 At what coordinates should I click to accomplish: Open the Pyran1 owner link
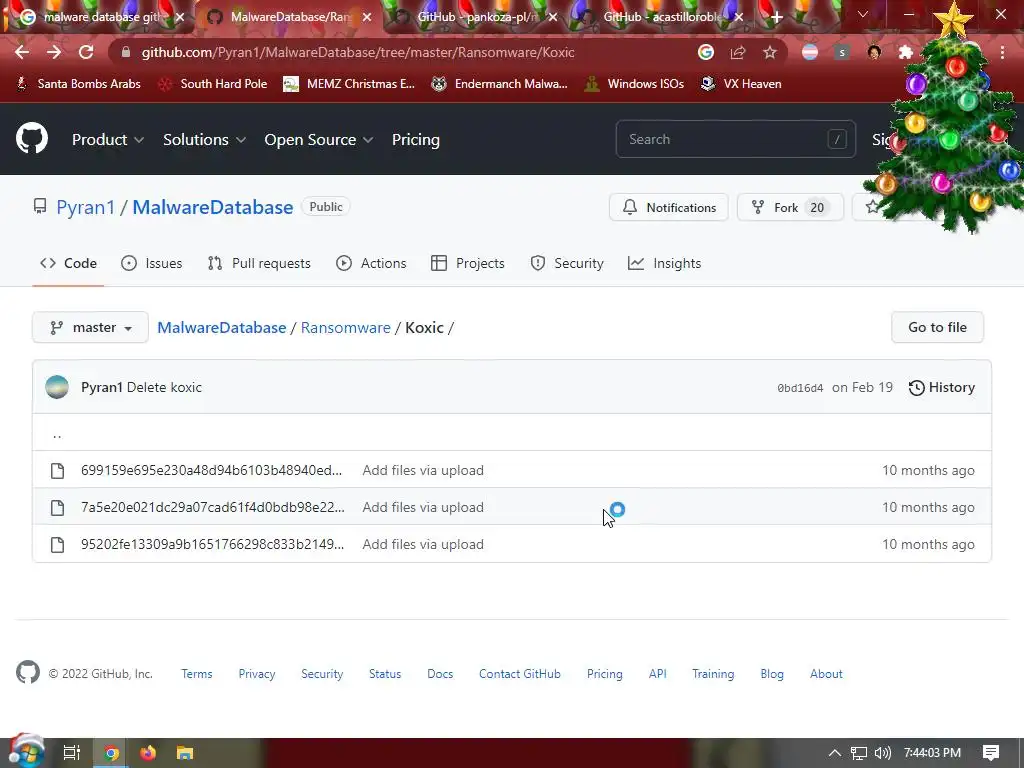click(x=86, y=207)
